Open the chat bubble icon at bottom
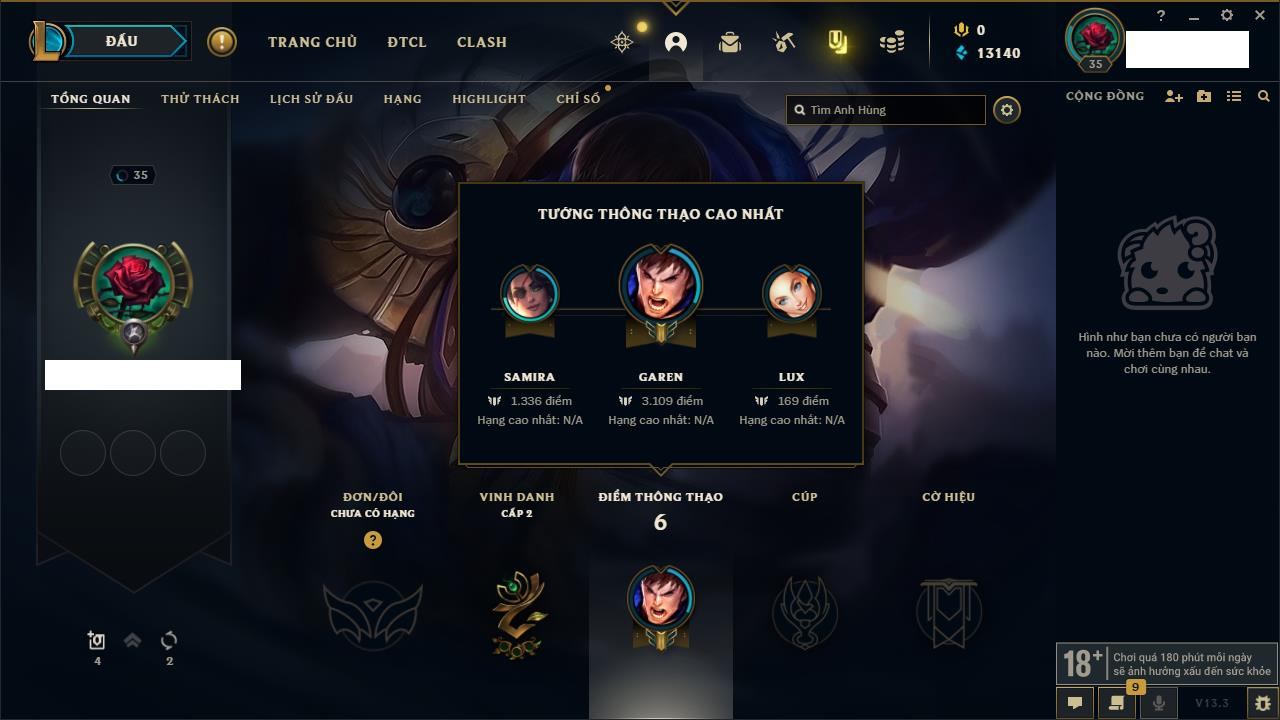1280x720 pixels. click(1075, 703)
